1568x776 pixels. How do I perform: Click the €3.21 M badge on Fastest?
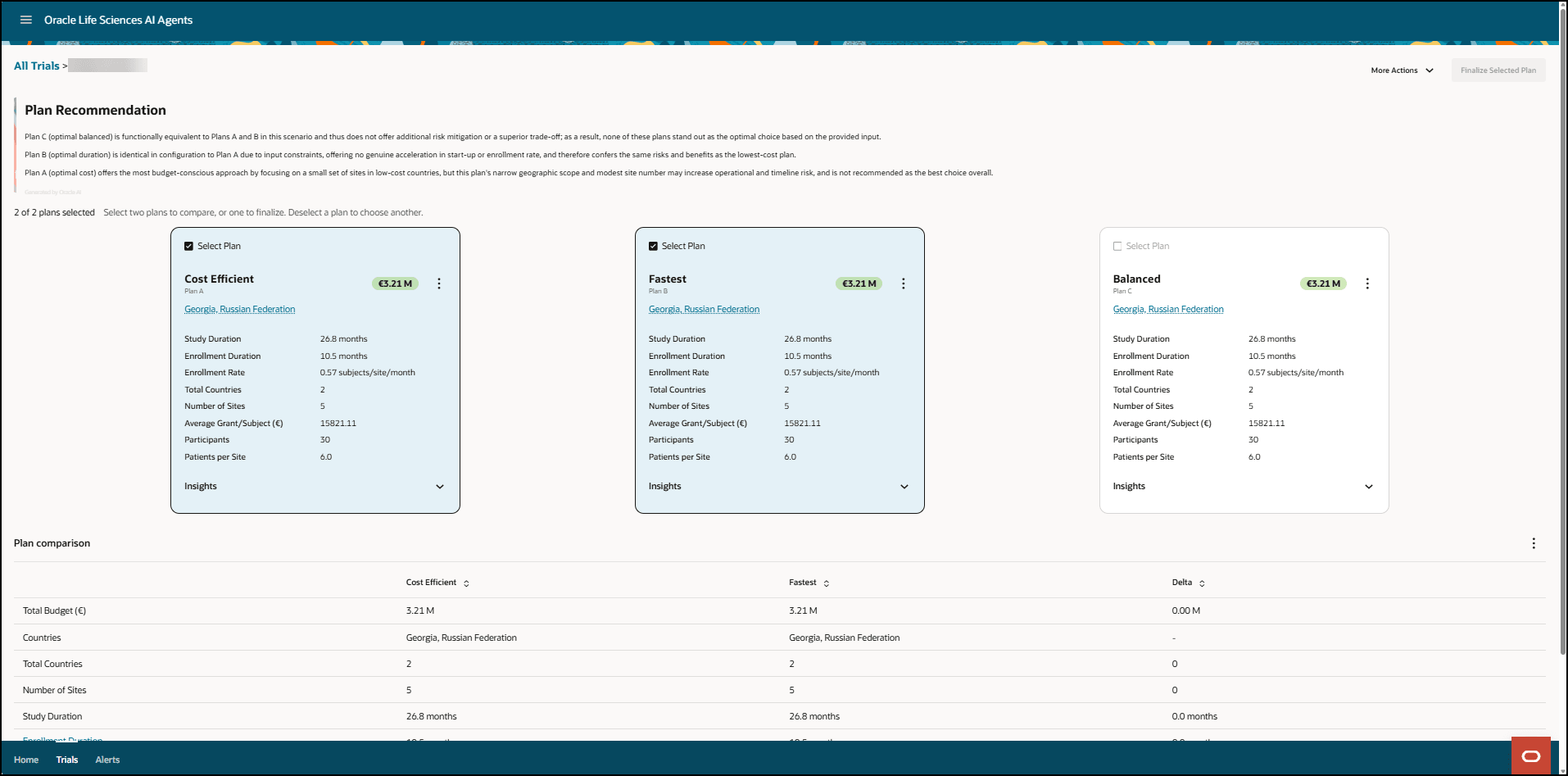coord(859,284)
